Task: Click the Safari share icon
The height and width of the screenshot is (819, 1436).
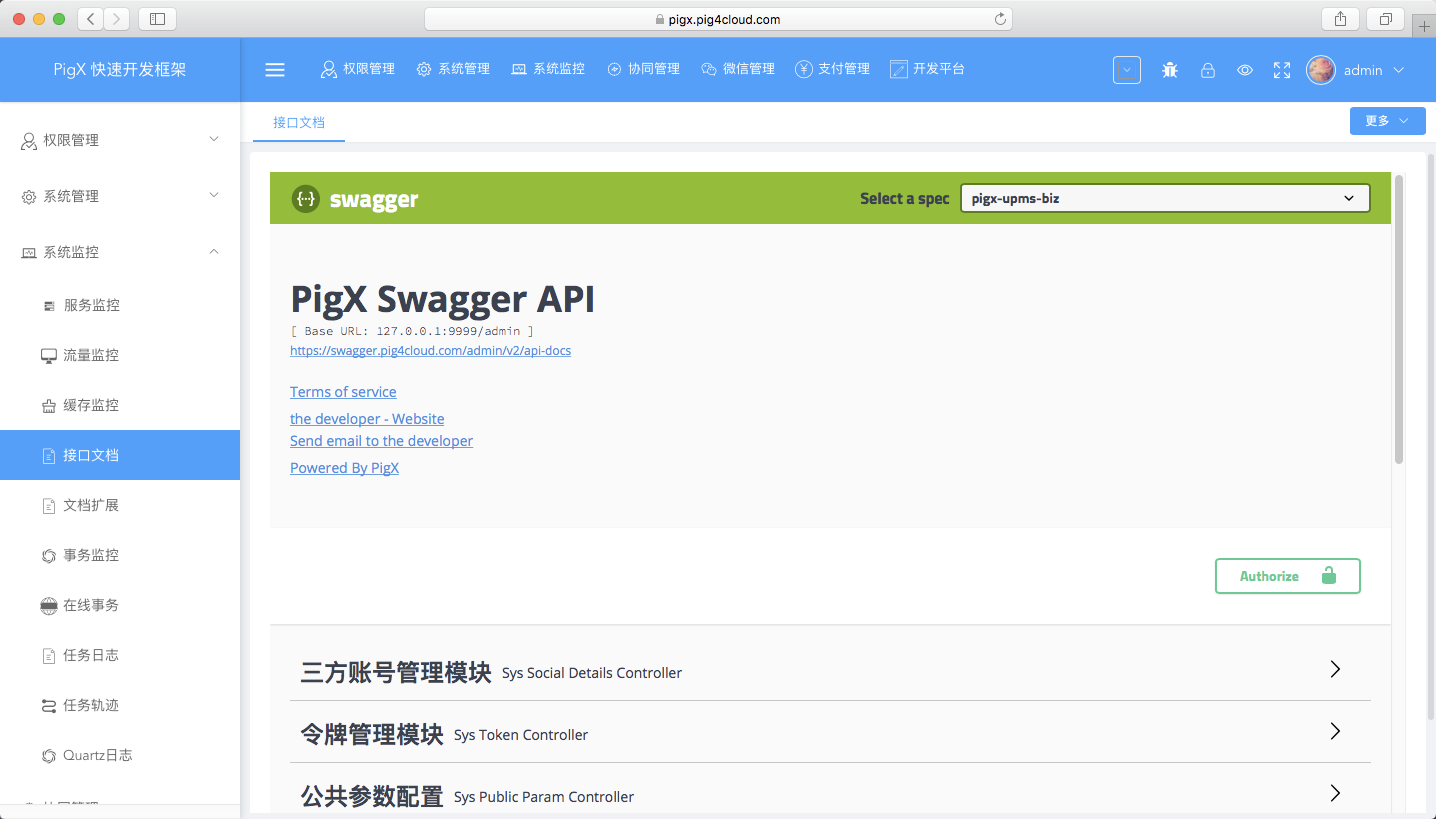Action: click(1340, 18)
